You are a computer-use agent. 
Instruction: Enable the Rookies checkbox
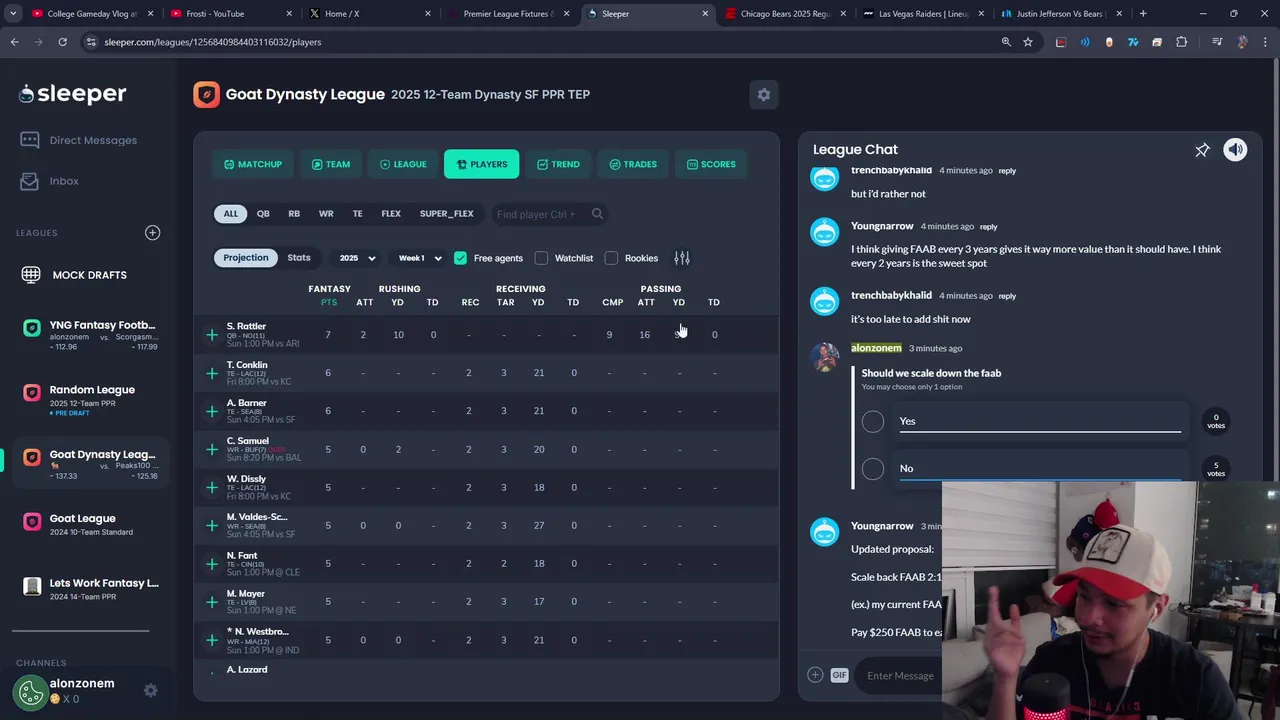pos(611,258)
